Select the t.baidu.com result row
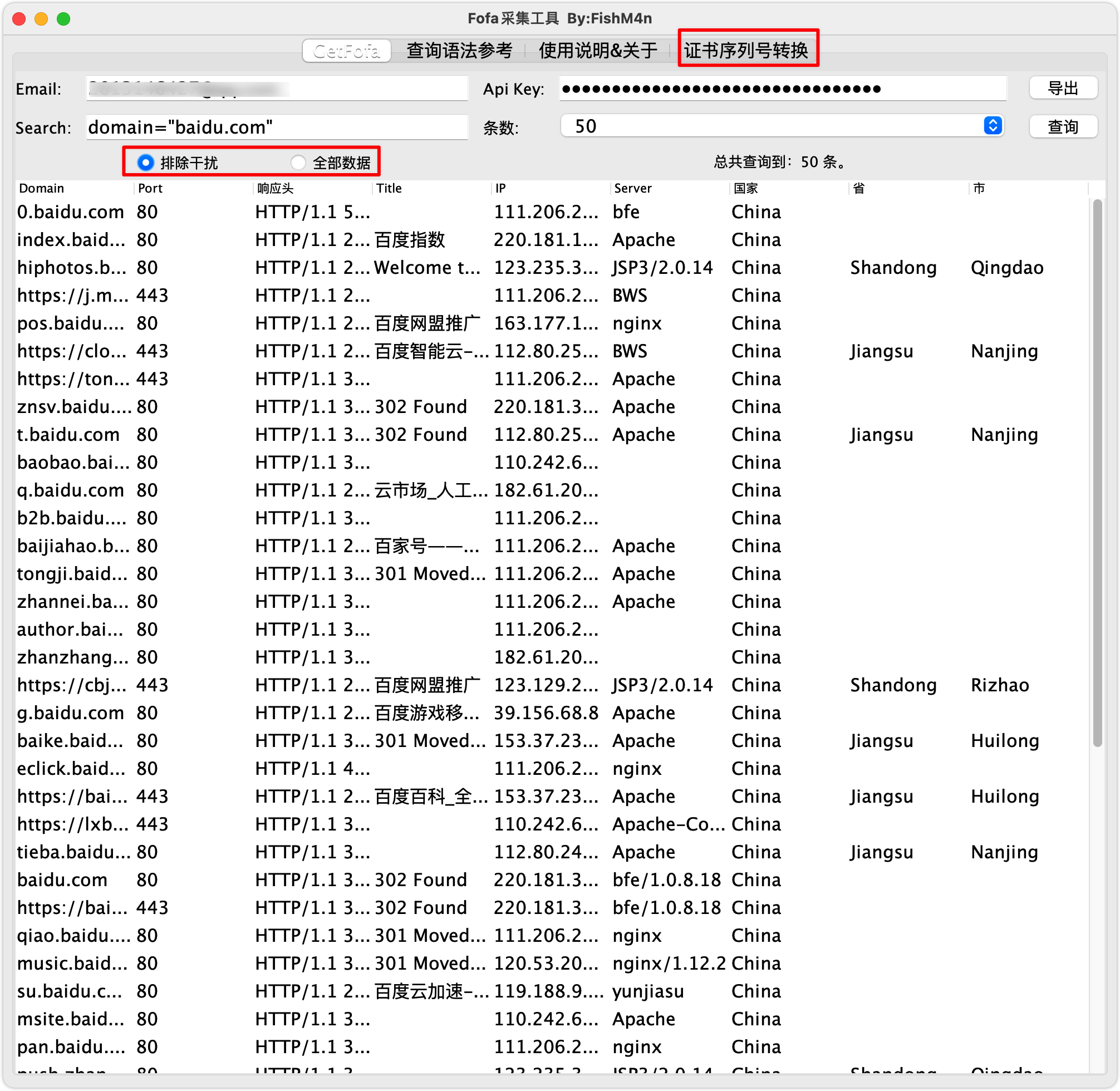The width and height of the screenshot is (1120, 1091). [68, 434]
